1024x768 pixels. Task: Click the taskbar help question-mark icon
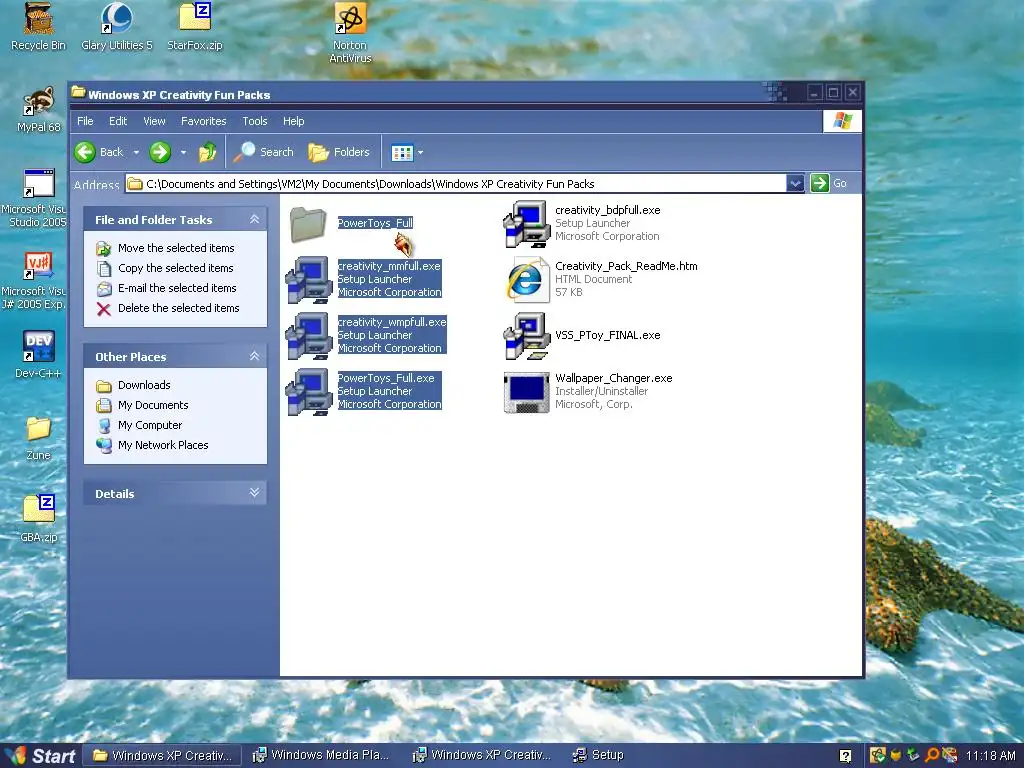845,756
